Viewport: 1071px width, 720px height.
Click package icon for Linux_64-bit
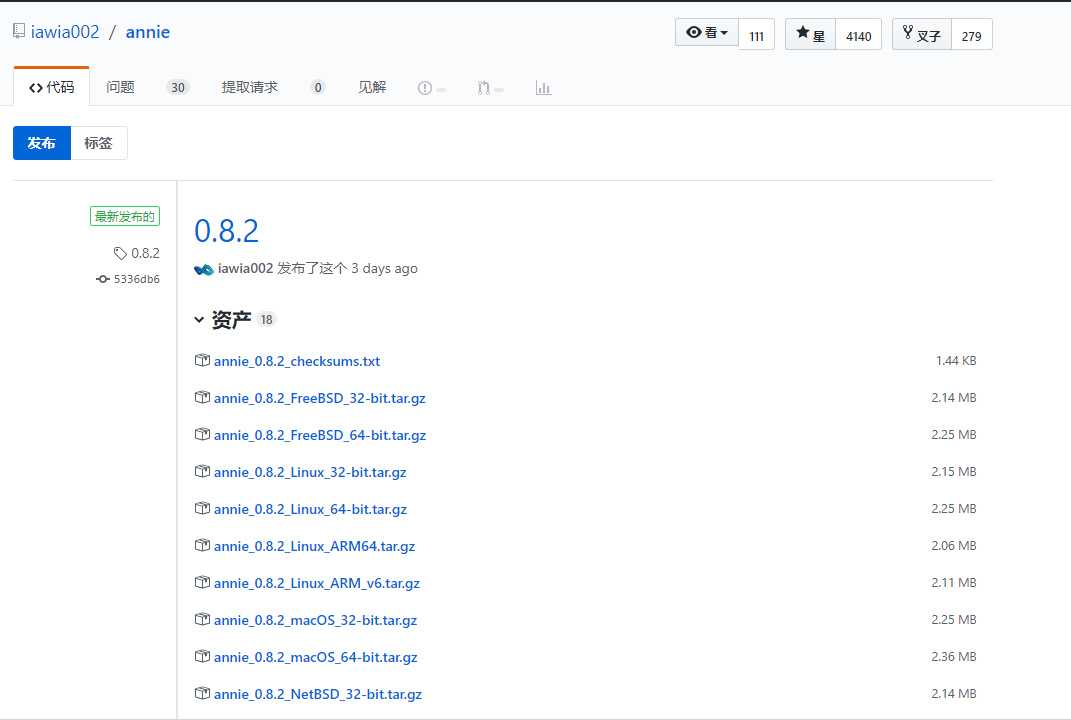(x=202, y=508)
